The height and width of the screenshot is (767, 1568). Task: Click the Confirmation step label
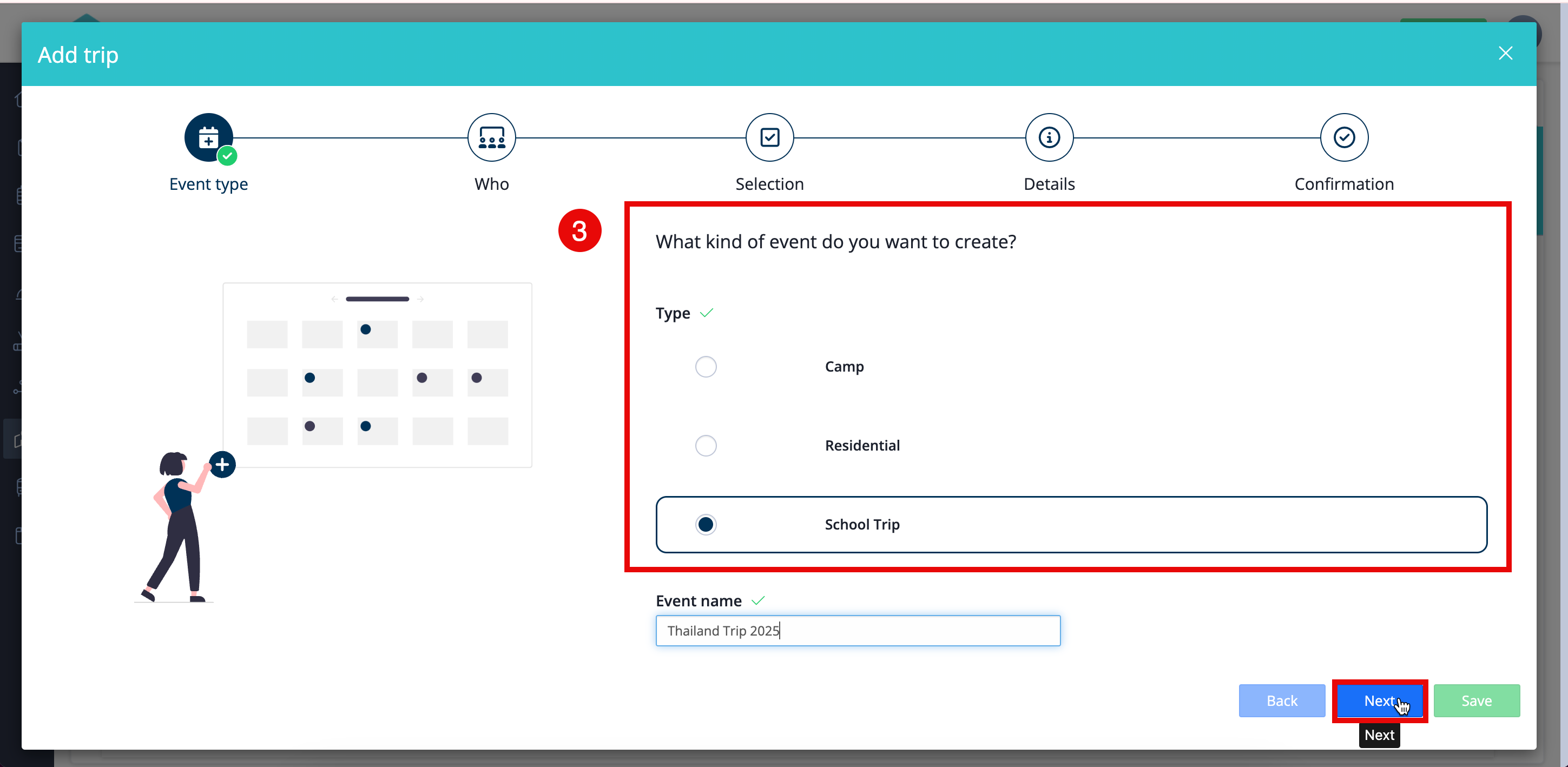(x=1344, y=184)
